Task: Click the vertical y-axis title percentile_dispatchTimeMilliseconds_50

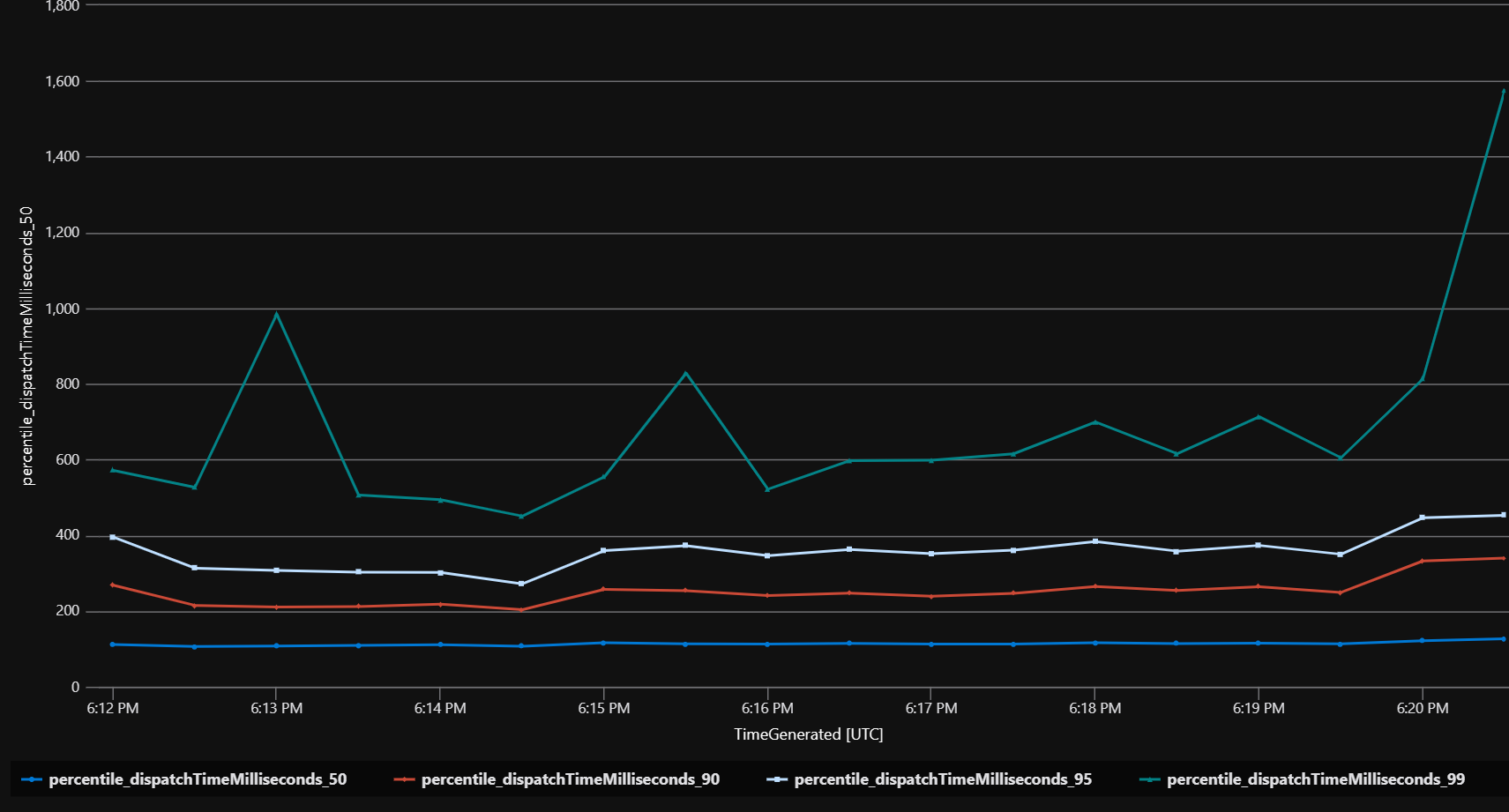Action: [27, 346]
